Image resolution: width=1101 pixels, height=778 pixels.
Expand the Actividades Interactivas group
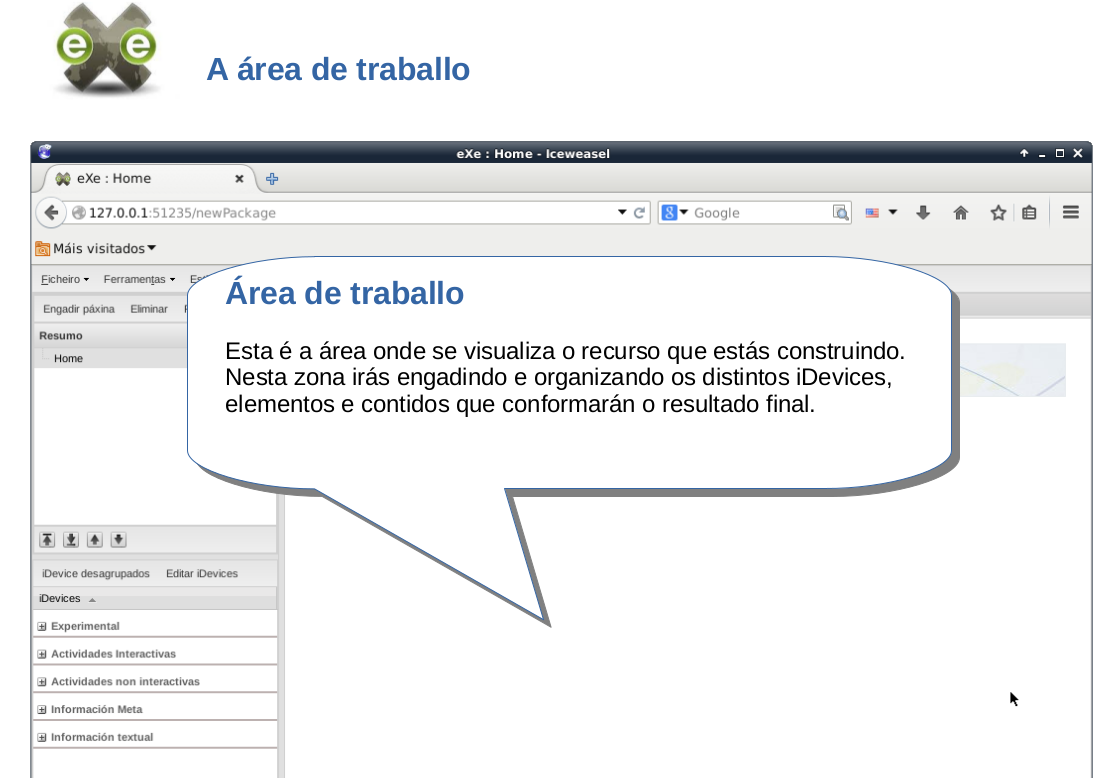[42, 654]
